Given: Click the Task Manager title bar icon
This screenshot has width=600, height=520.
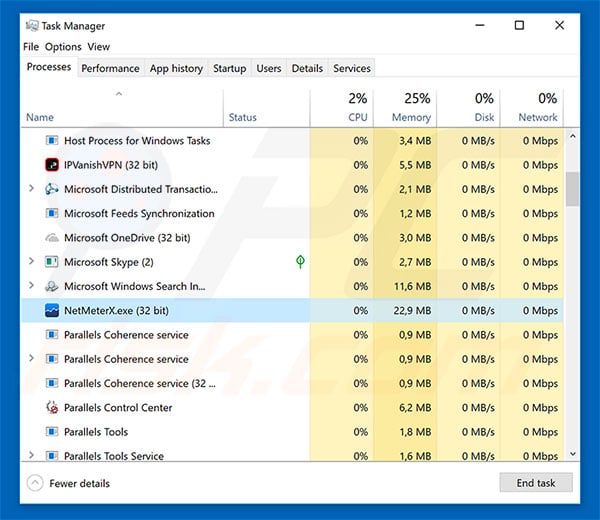Looking at the screenshot, I should pos(32,26).
